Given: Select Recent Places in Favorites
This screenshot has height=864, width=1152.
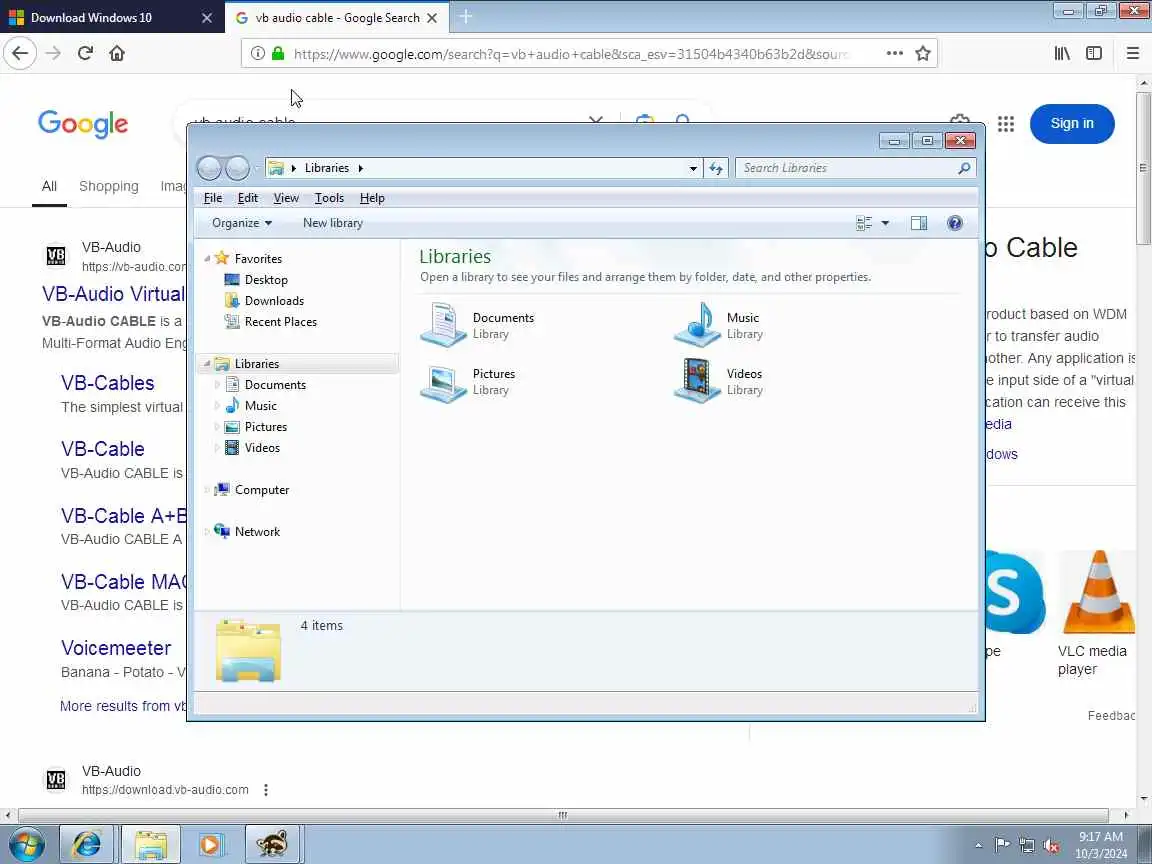Looking at the screenshot, I should (281, 322).
